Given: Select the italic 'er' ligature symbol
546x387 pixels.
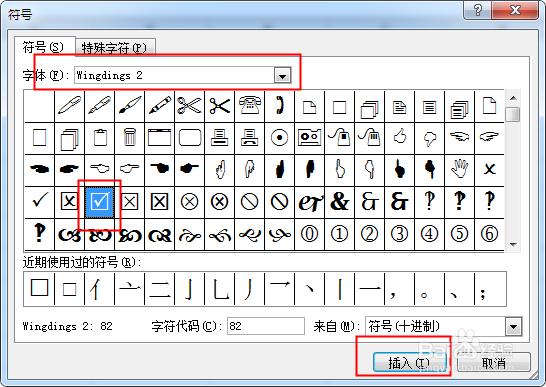Looking at the screenshot, I should coord(310,202).
